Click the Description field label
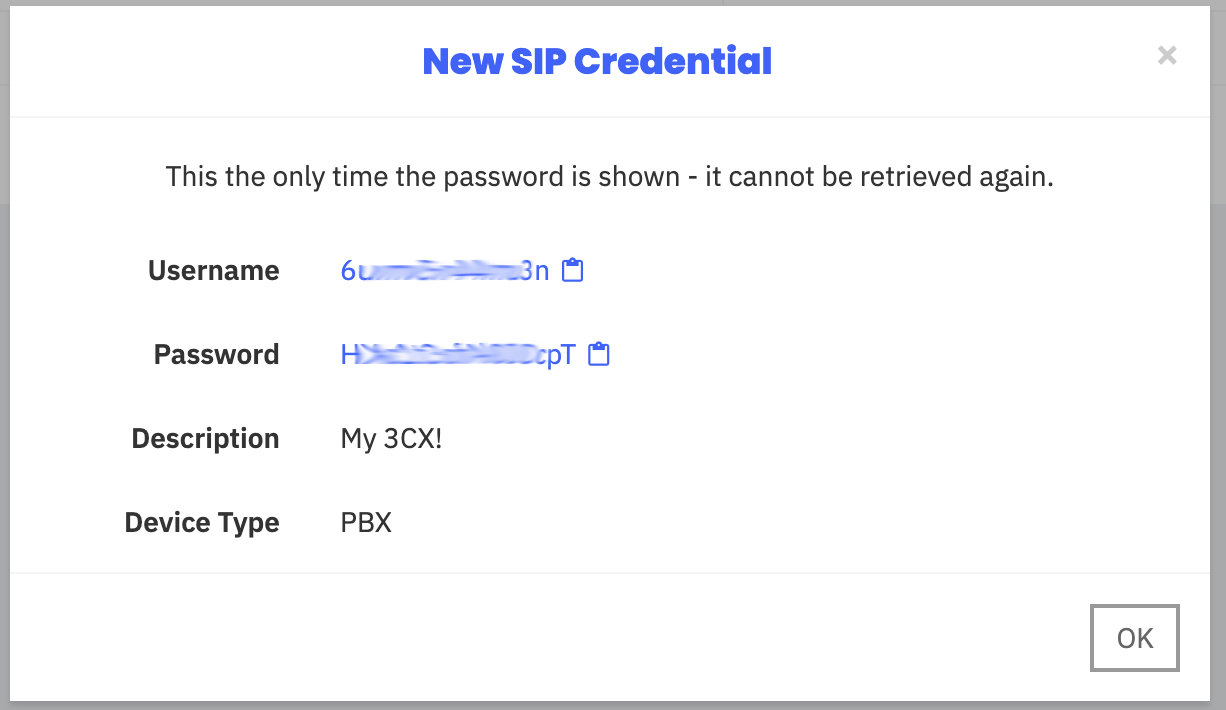This screenshot has width=1226, height=710. (x=205, y=438)
